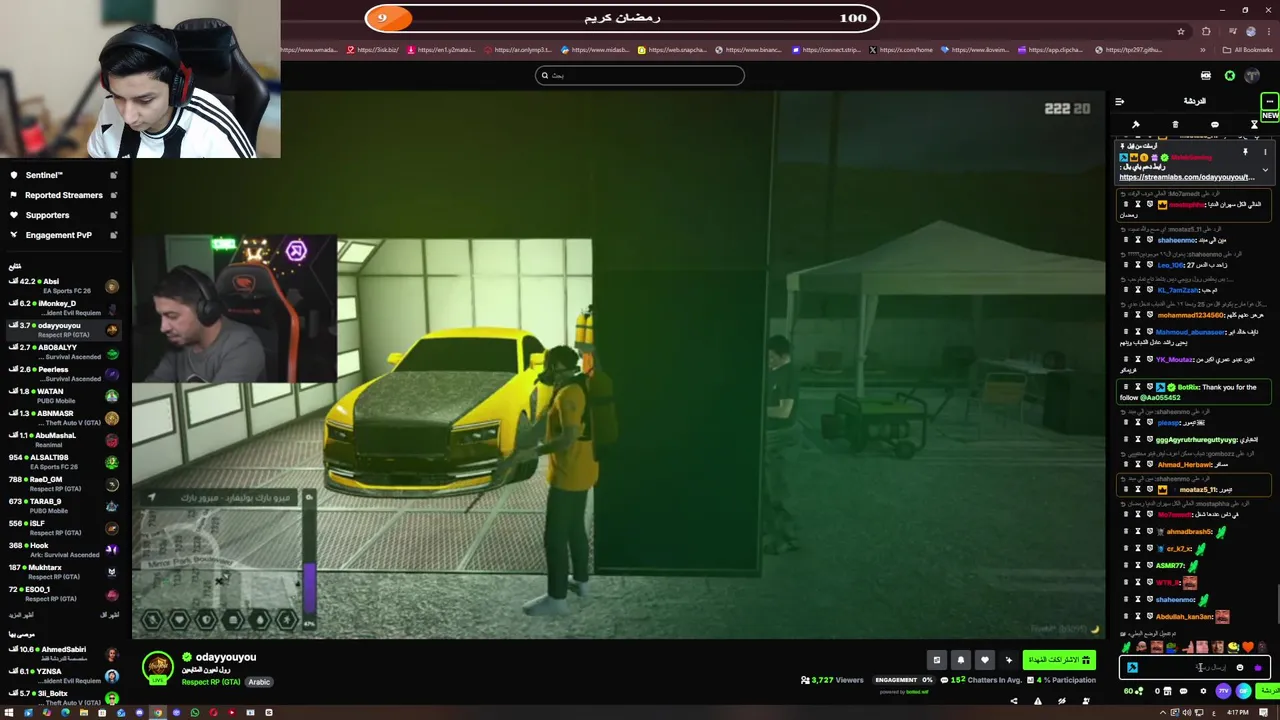Click the hourglass icon in chat header
The width and height of the screenshot is (1280, 720).
click(x=1254, y=125)
